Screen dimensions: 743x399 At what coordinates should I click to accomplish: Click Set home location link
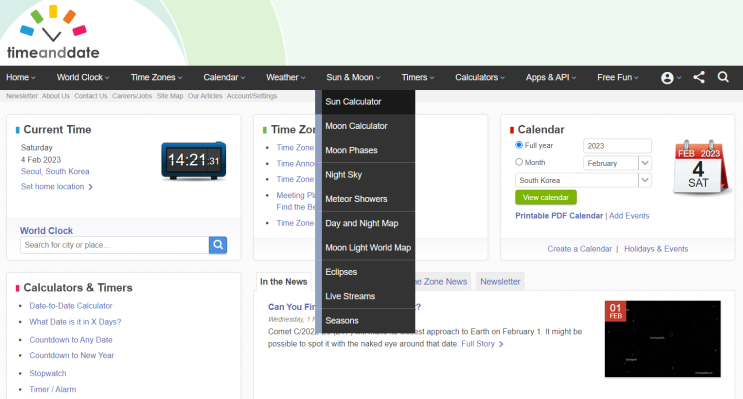pos(52,187)
